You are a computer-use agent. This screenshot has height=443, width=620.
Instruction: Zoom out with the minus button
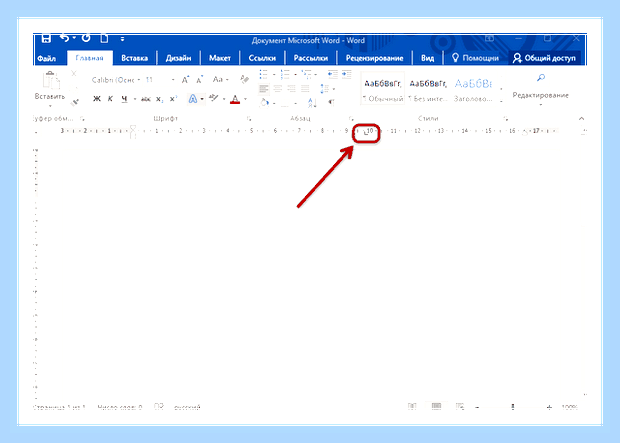point(478,407)
